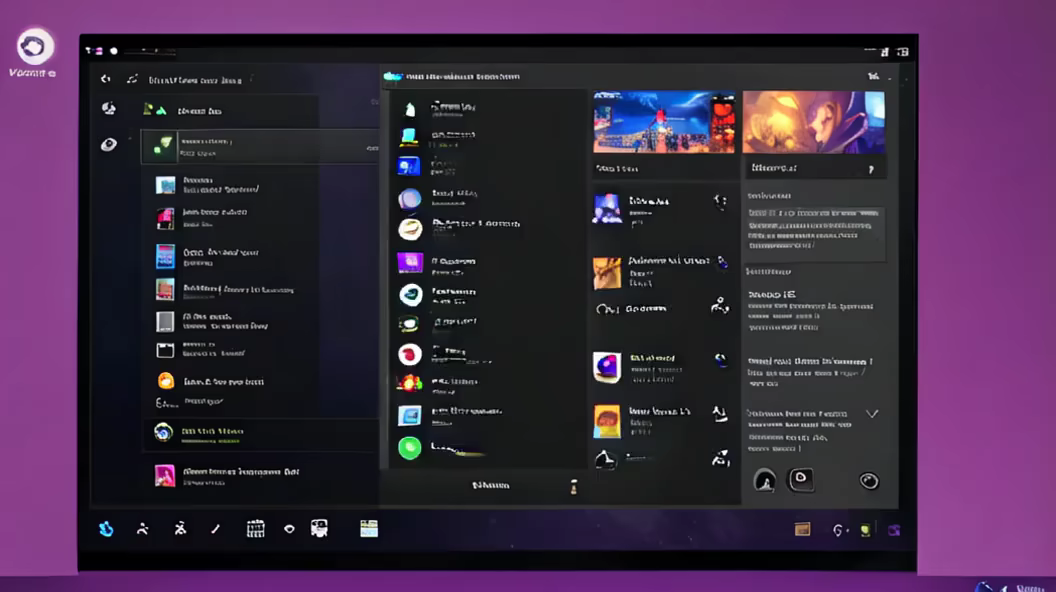The height and width of the screenshot is (592, 1056).
Task: Click the thin progress line in the top bar
Action: tap(150, 50)
